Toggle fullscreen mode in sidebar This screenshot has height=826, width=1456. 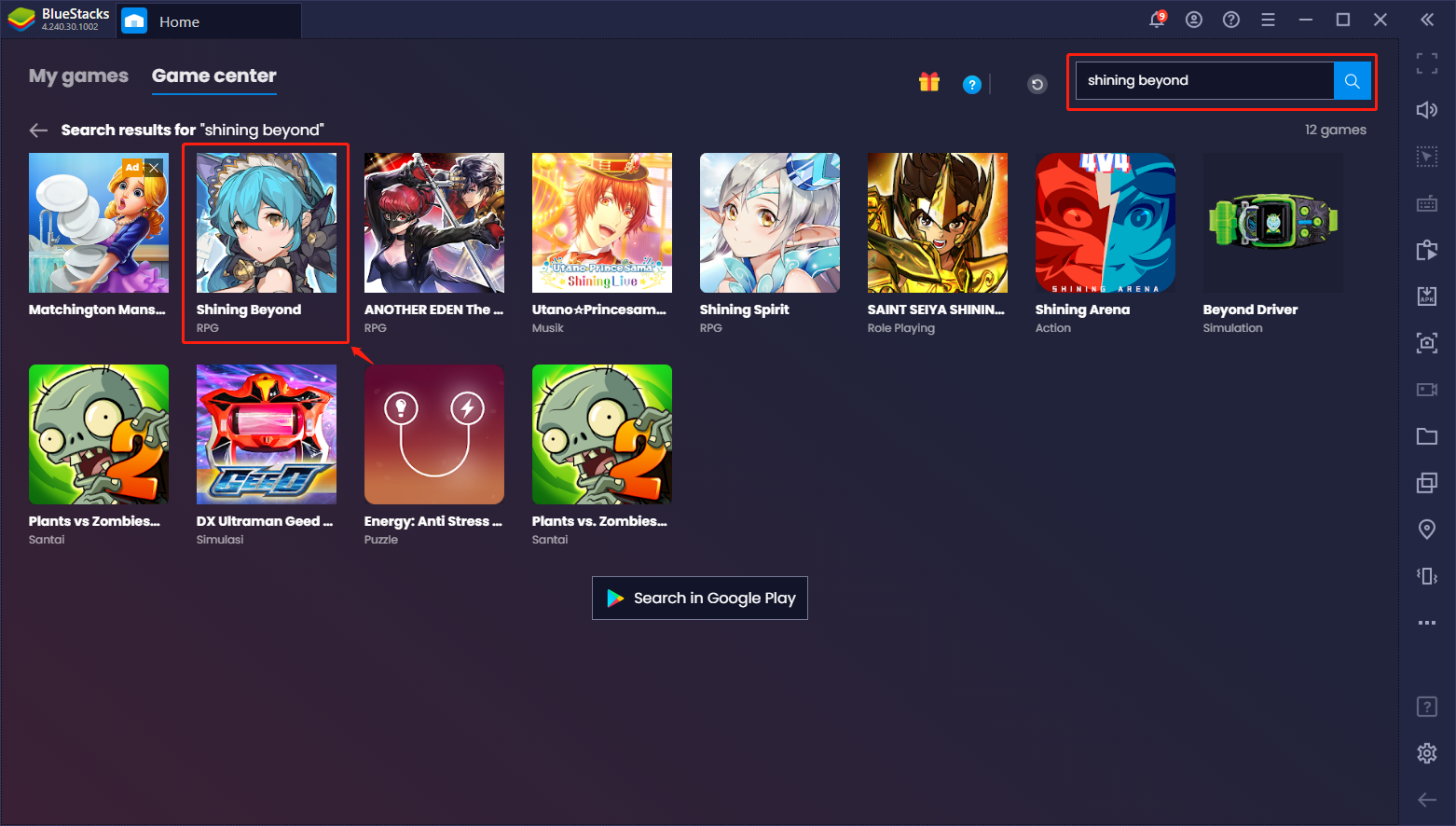click(1427, 63)
